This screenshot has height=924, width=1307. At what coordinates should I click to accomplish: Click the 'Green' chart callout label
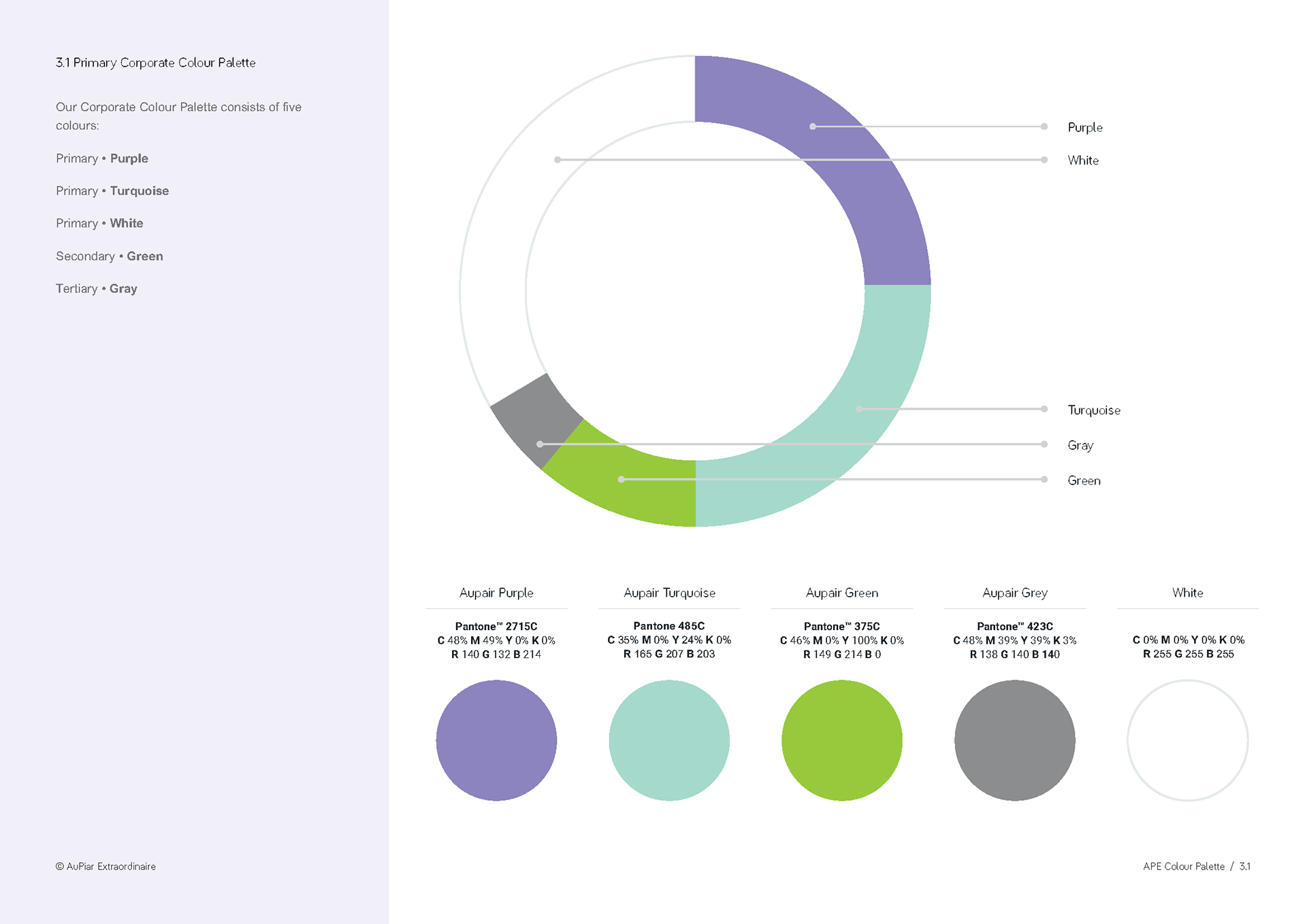[1084, 480]
